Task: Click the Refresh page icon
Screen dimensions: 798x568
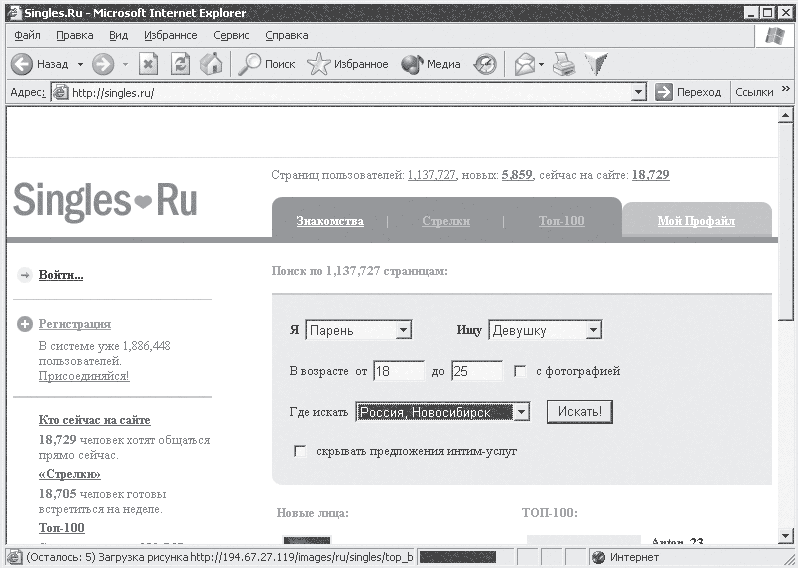Action: (x=180, y=64)
